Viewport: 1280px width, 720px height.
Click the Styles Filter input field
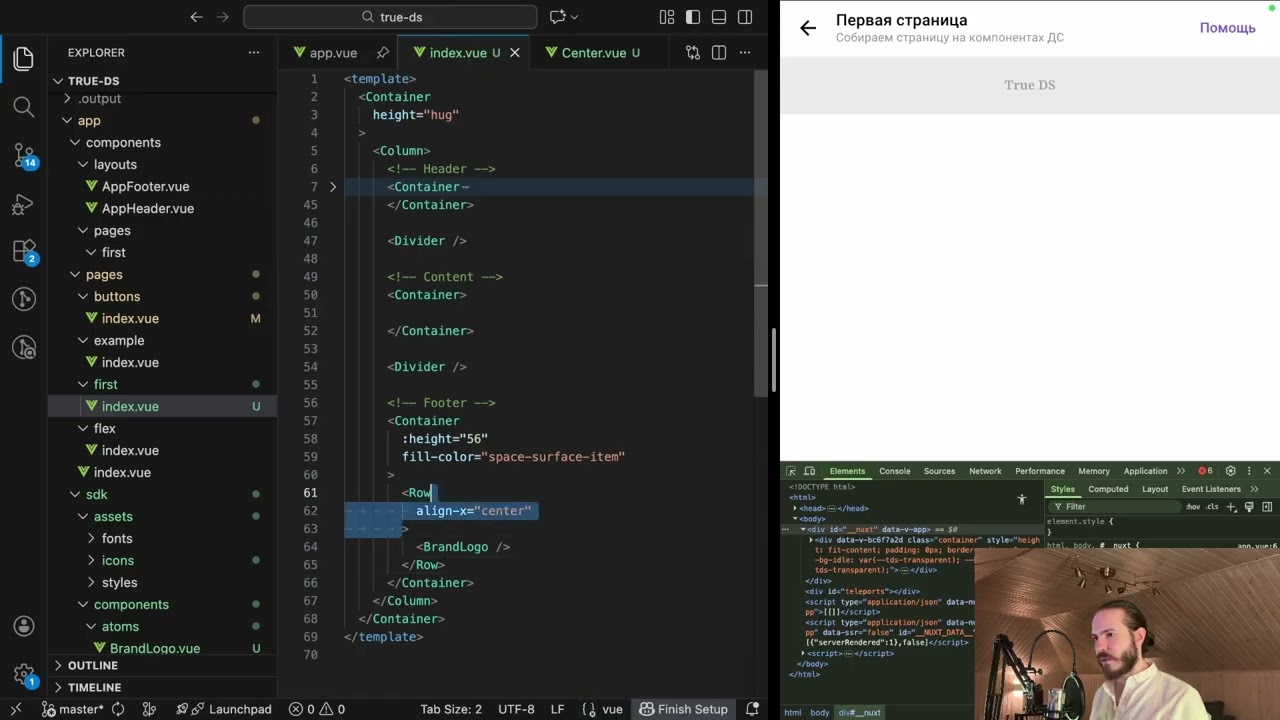click(1114, 507)
